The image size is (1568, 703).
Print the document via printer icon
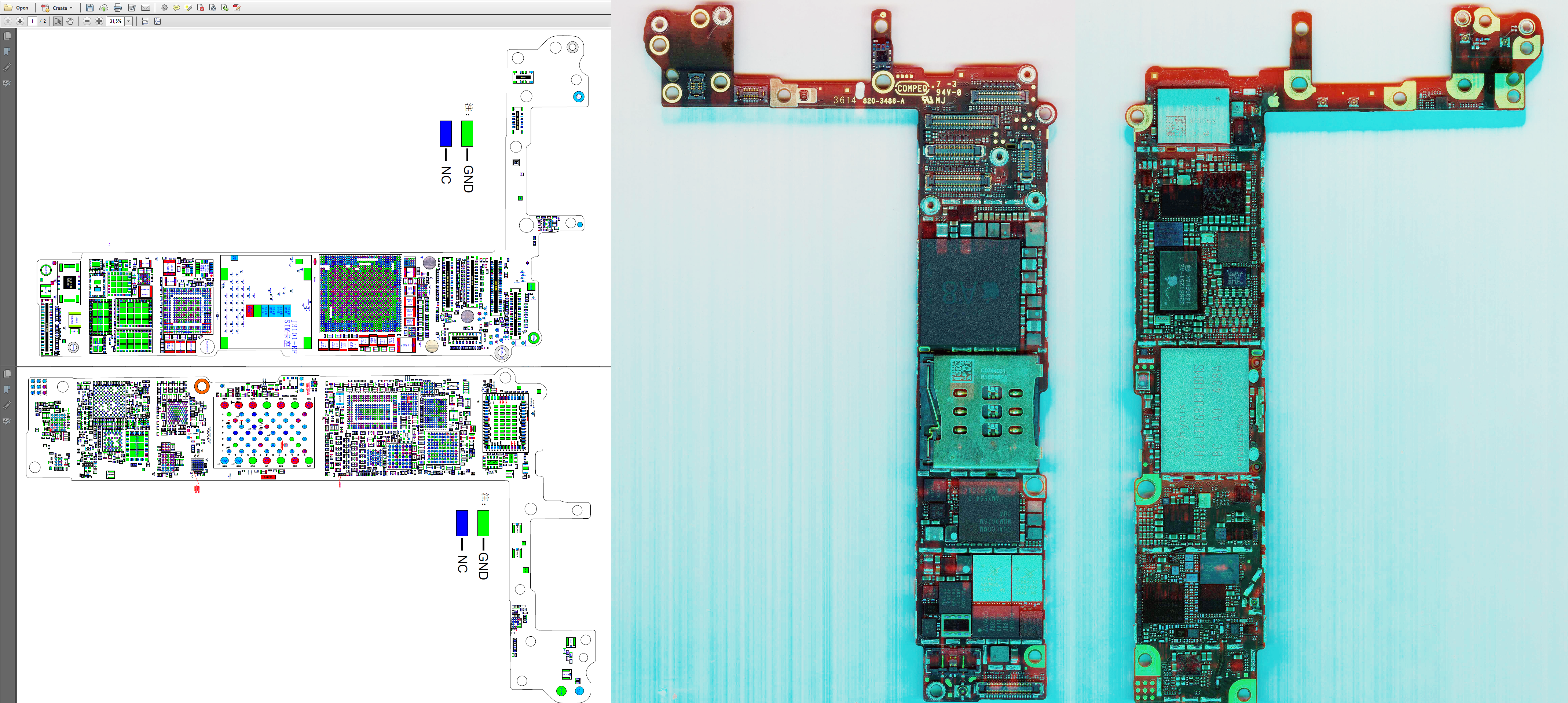tap(117, 8)
